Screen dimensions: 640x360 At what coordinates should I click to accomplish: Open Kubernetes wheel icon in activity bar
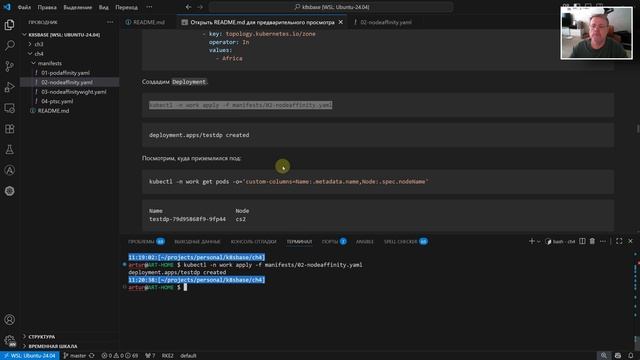click(9, 191)
